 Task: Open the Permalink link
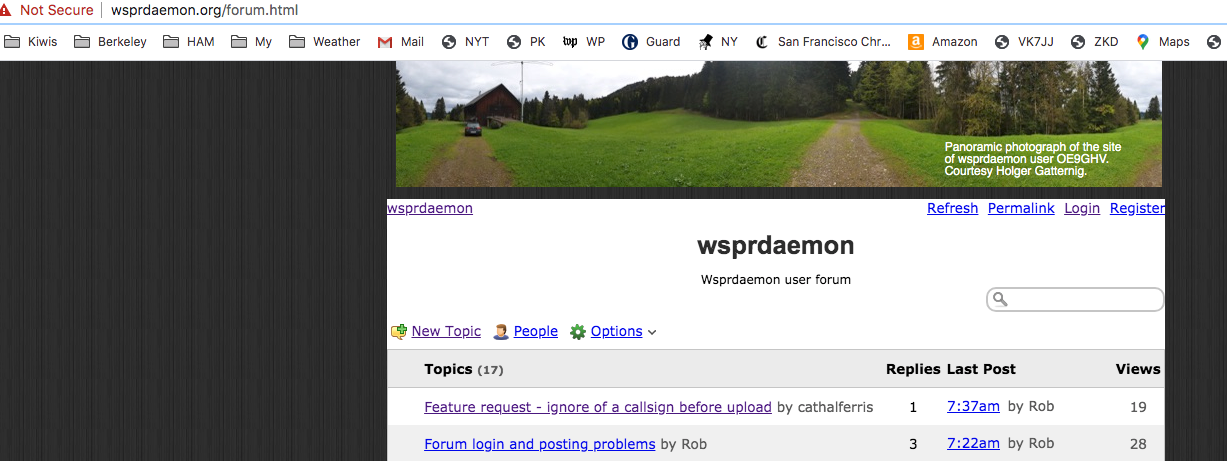coord(1021,208)
